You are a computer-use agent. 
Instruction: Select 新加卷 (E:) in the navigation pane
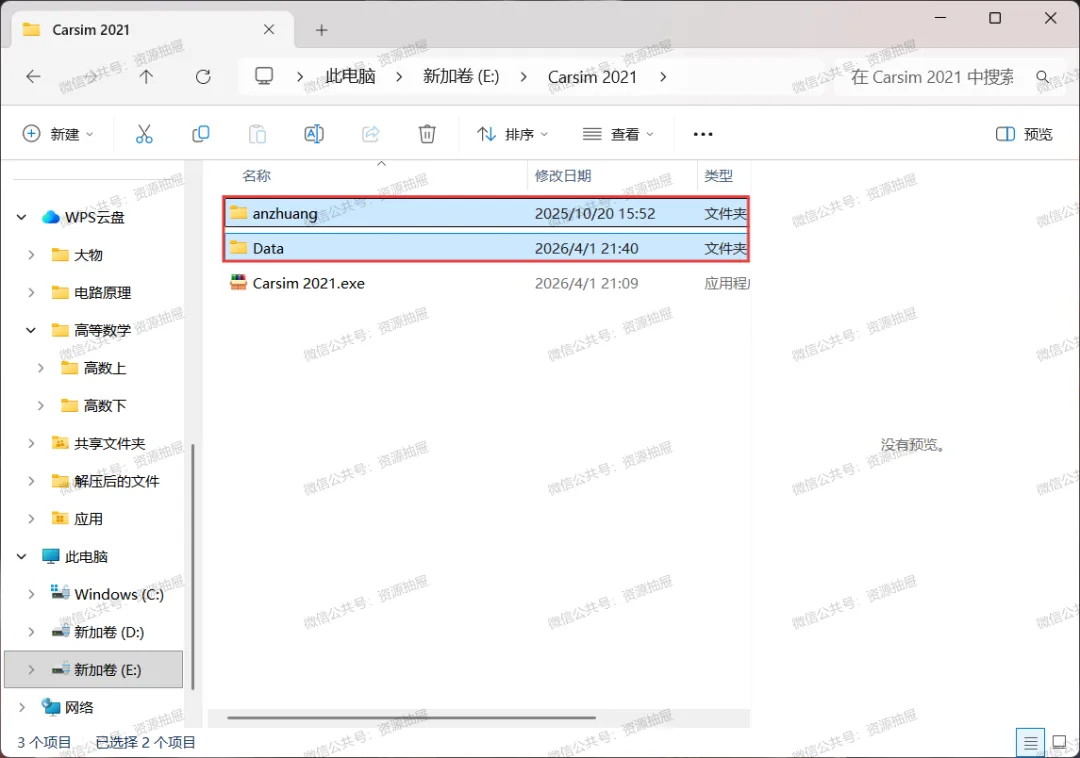pos(94,669)
